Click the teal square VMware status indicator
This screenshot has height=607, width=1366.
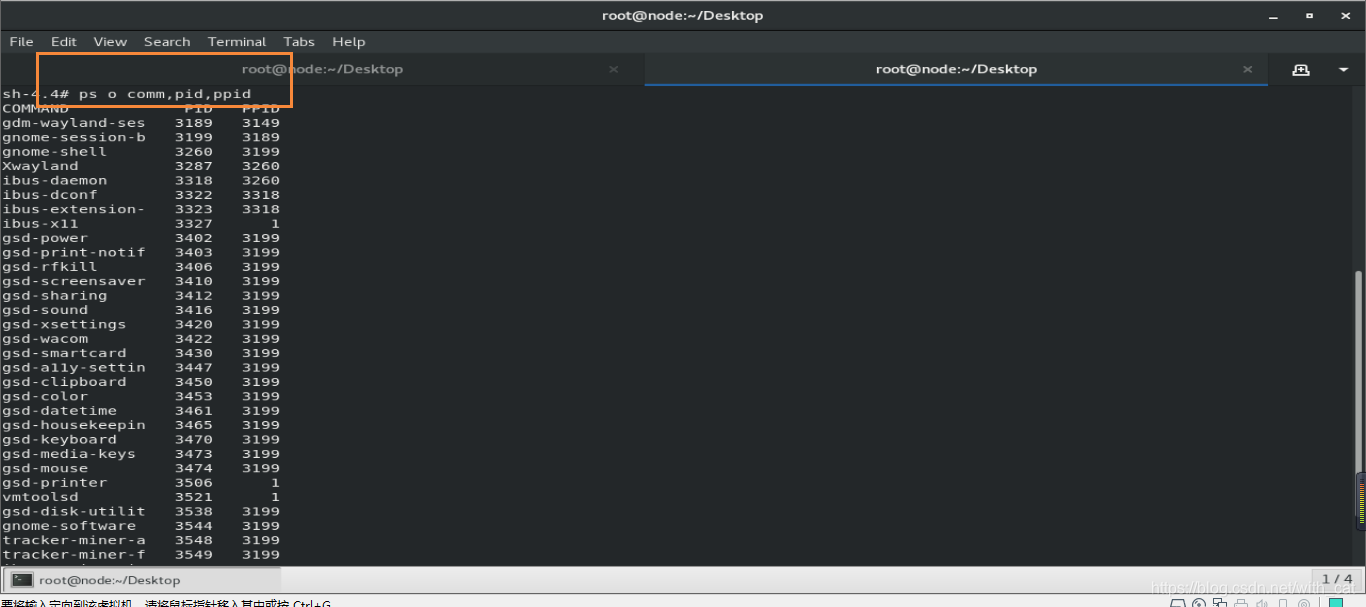[x=1336, y=603]
